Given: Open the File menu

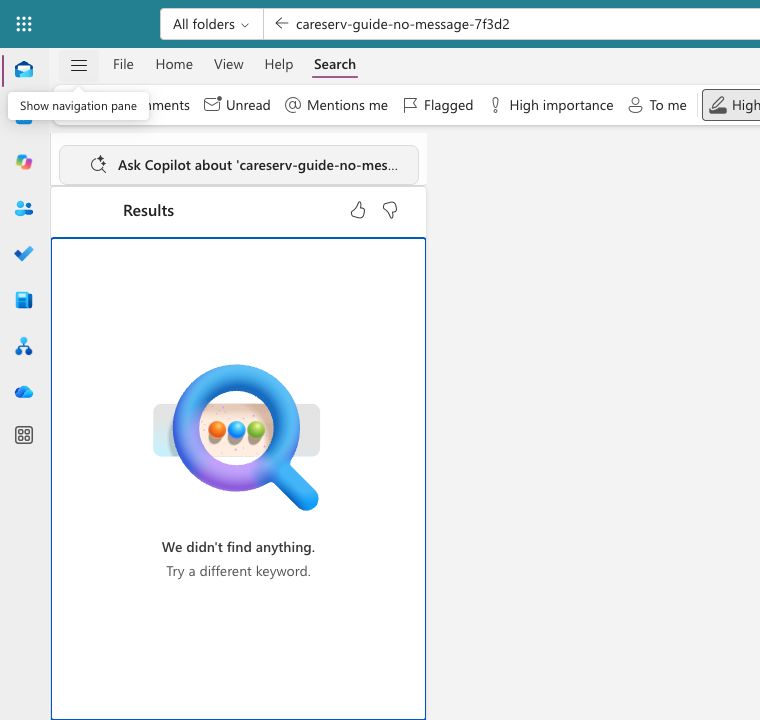Looking at the screenshot, I should point(123,64).
